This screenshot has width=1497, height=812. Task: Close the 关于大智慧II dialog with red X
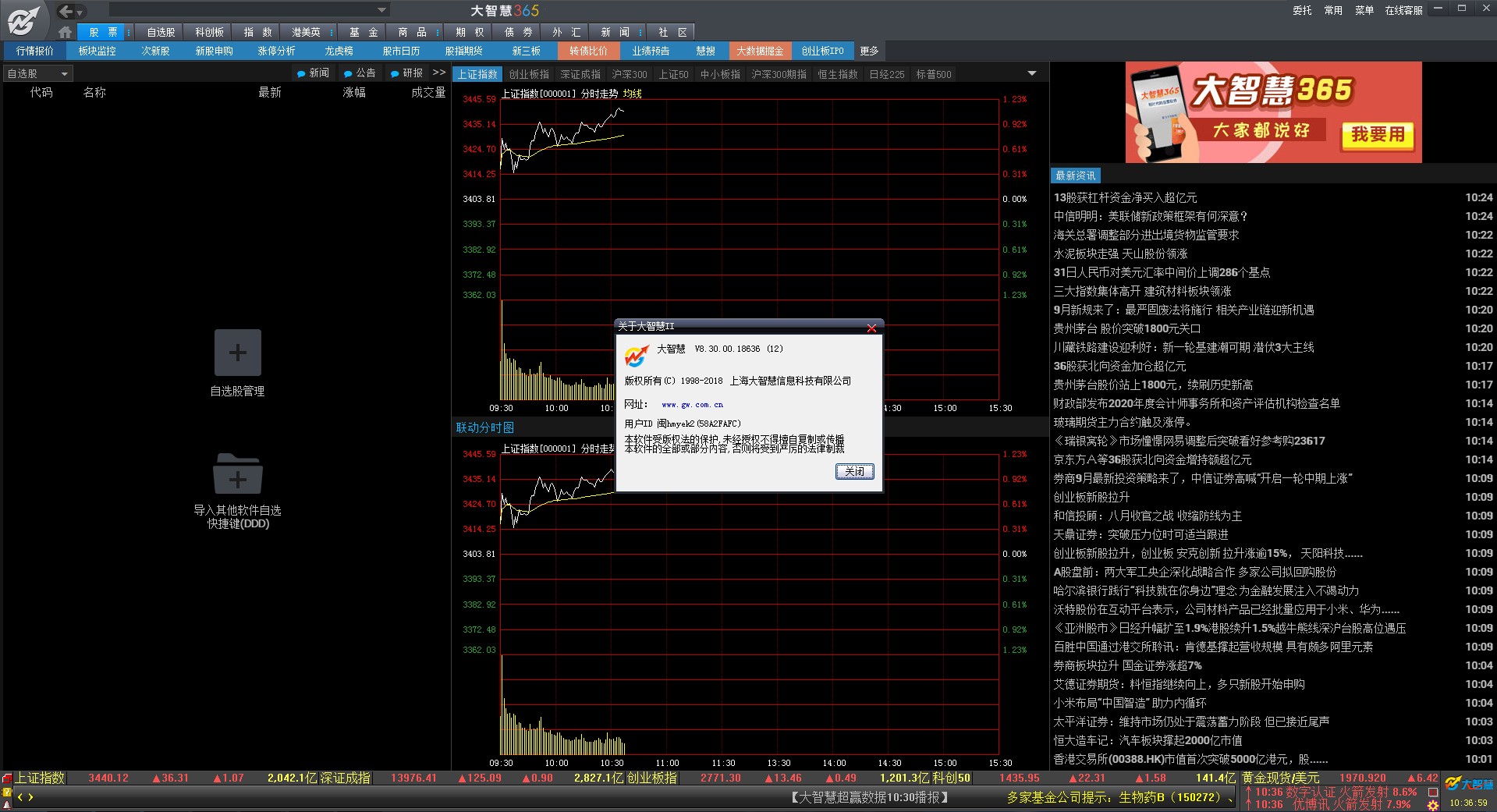click(x=872, y=328)
